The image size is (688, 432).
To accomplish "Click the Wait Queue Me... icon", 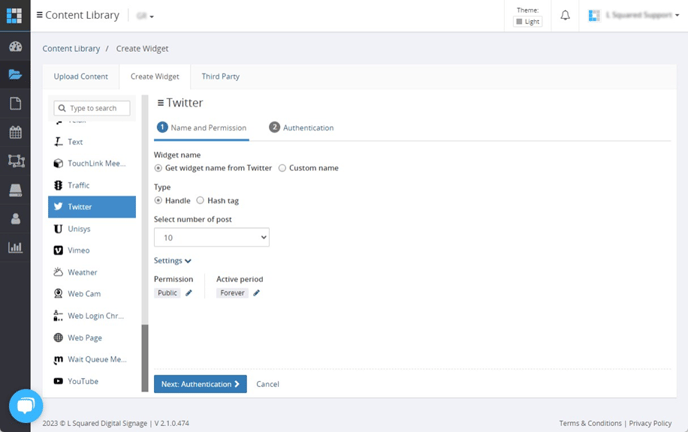I will point(58,360).
